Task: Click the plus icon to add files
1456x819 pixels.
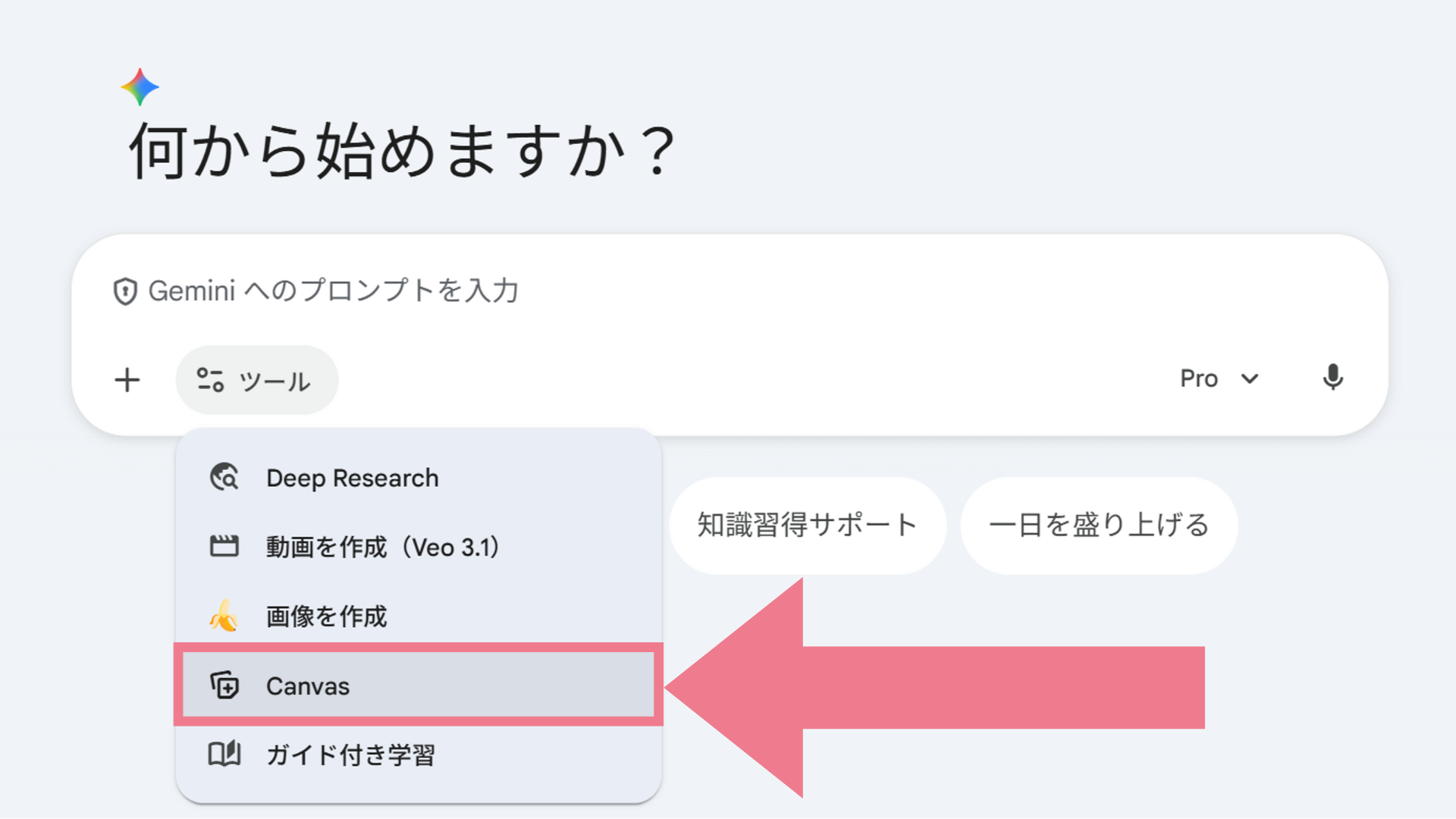Action: pos(127,380)
